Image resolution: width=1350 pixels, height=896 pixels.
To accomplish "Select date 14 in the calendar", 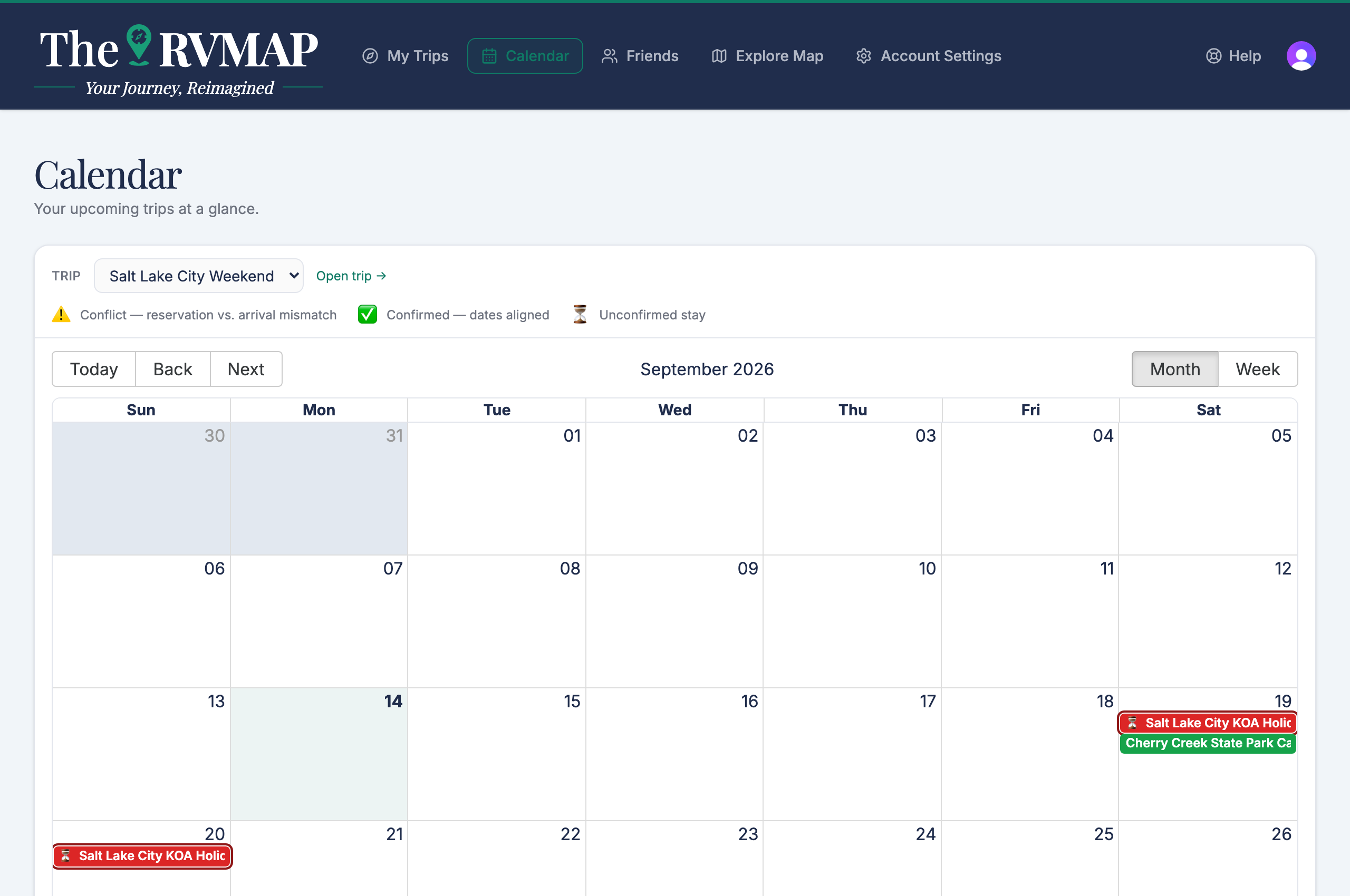I will click(x=393, y=701).
